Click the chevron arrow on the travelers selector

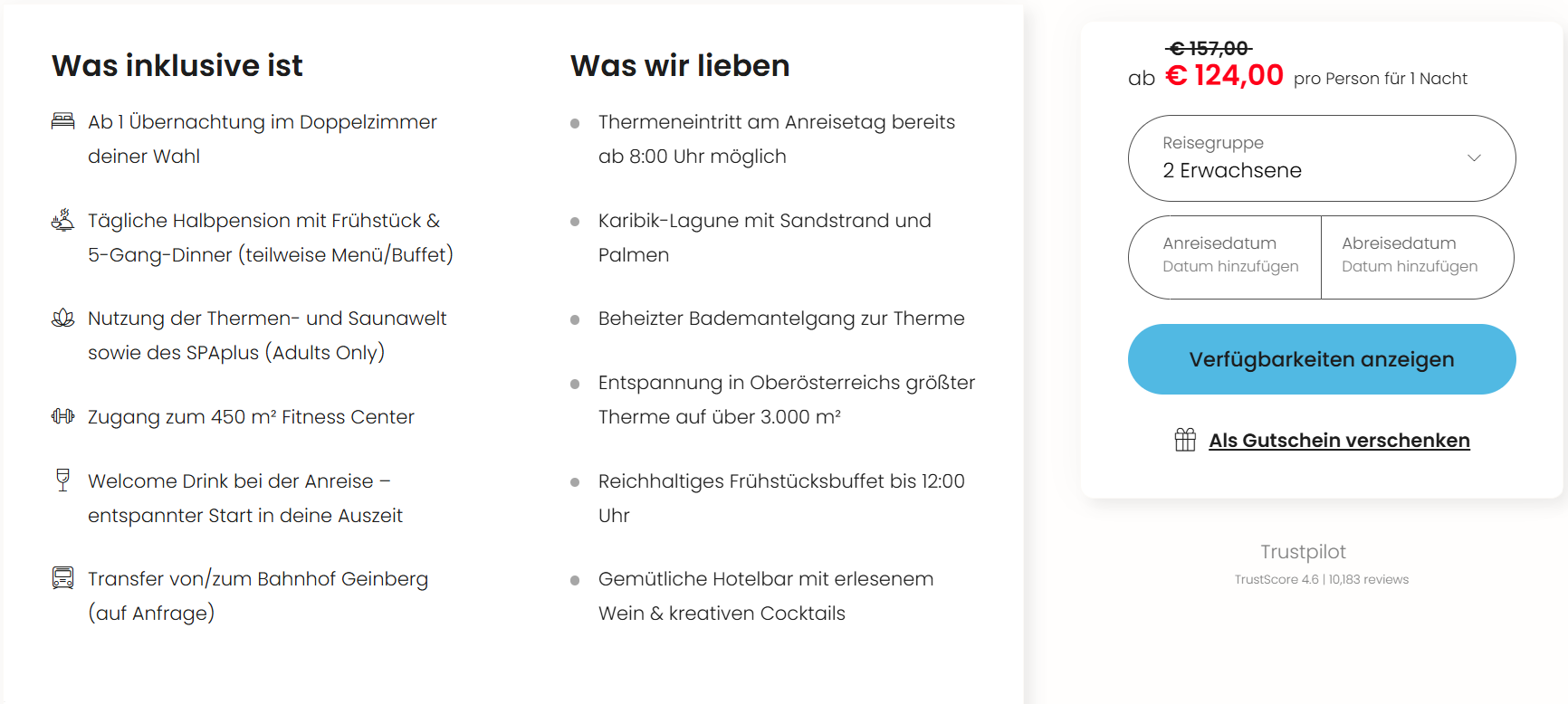[x=1473, y=158]
